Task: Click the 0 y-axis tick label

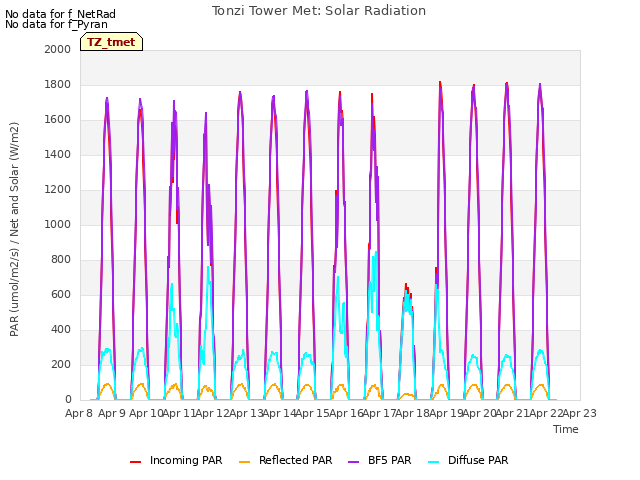Action: tap(68, 400)
